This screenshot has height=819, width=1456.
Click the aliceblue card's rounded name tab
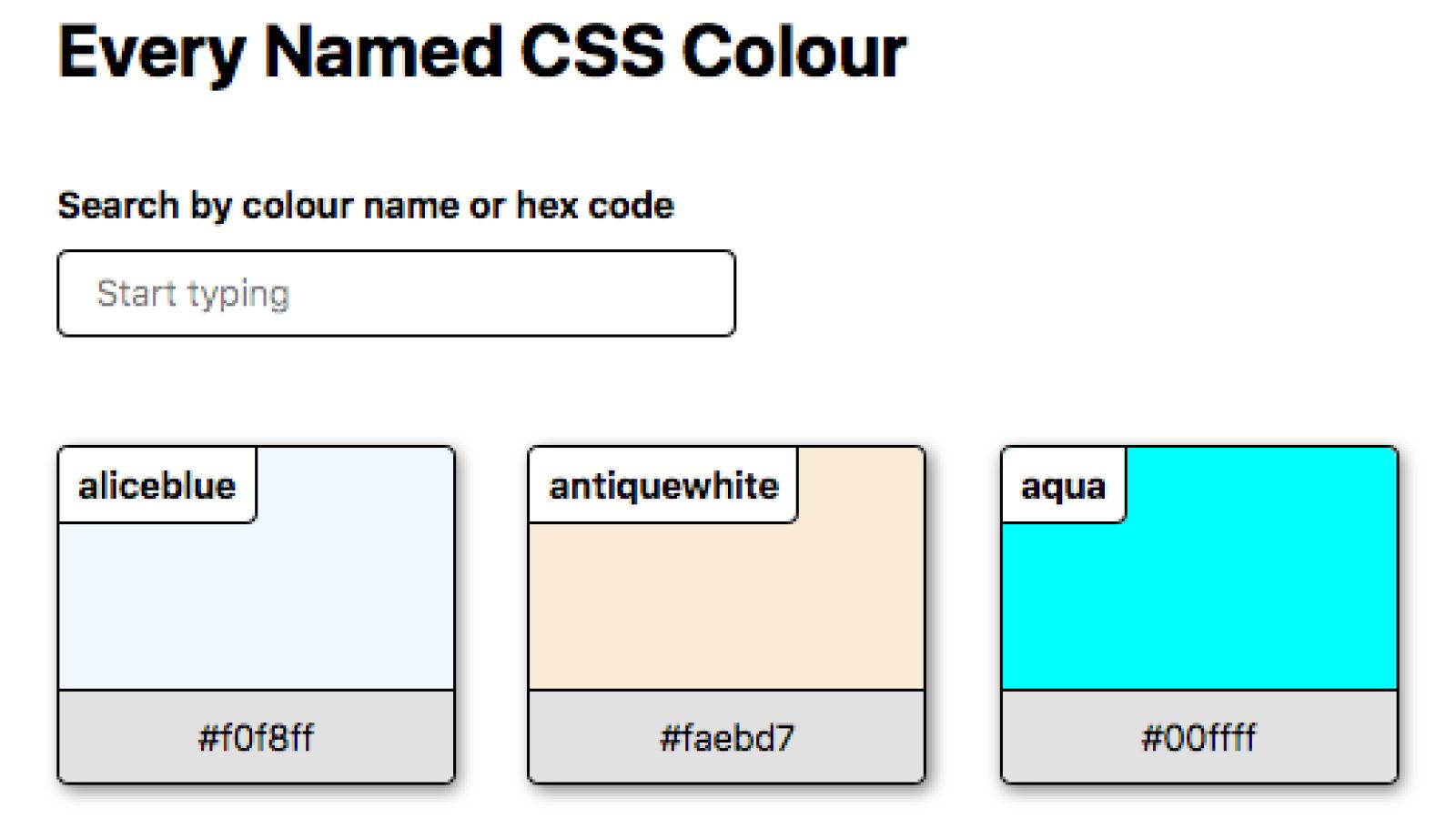(157, 485)
